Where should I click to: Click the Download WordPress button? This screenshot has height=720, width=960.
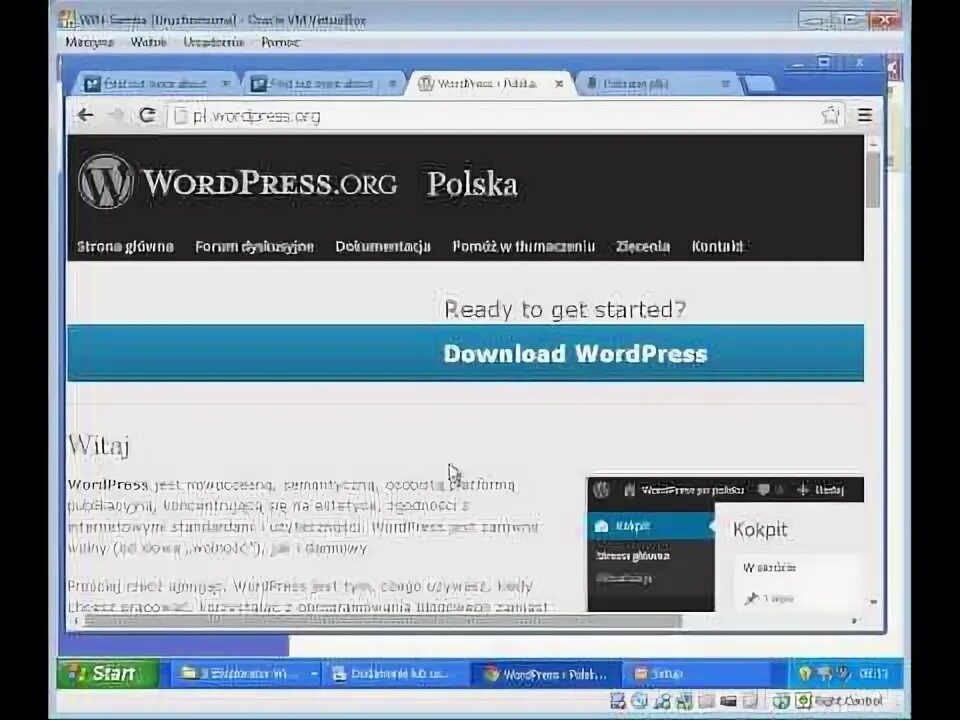pyautogui.click(x=465, y=353)
